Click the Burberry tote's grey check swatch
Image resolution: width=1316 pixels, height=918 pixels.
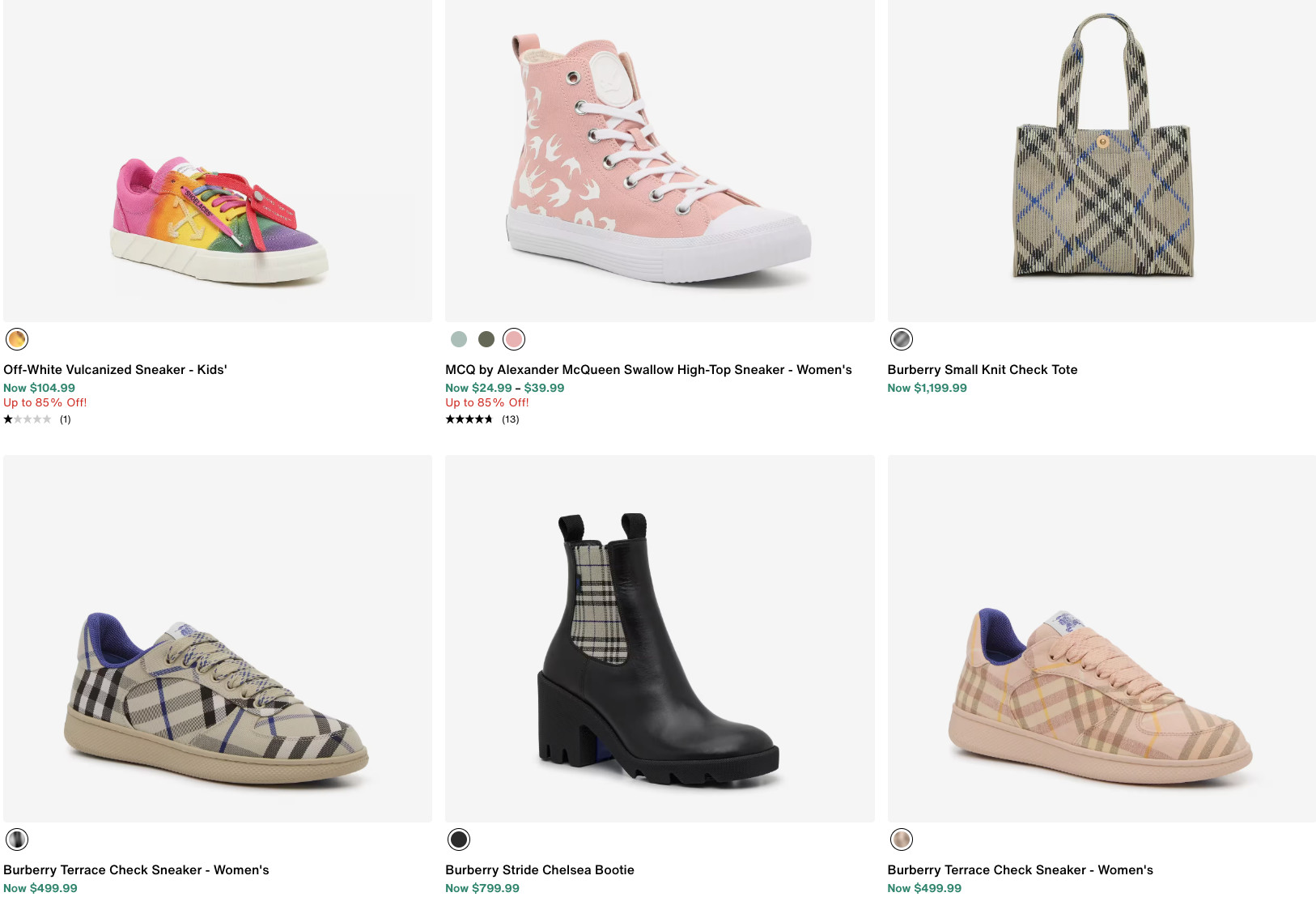tap(902, 339)
